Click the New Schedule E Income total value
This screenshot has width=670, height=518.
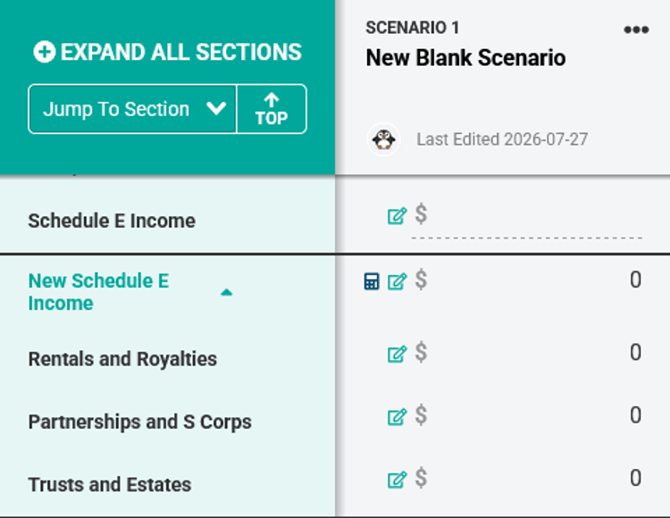(x=635, y=280)
